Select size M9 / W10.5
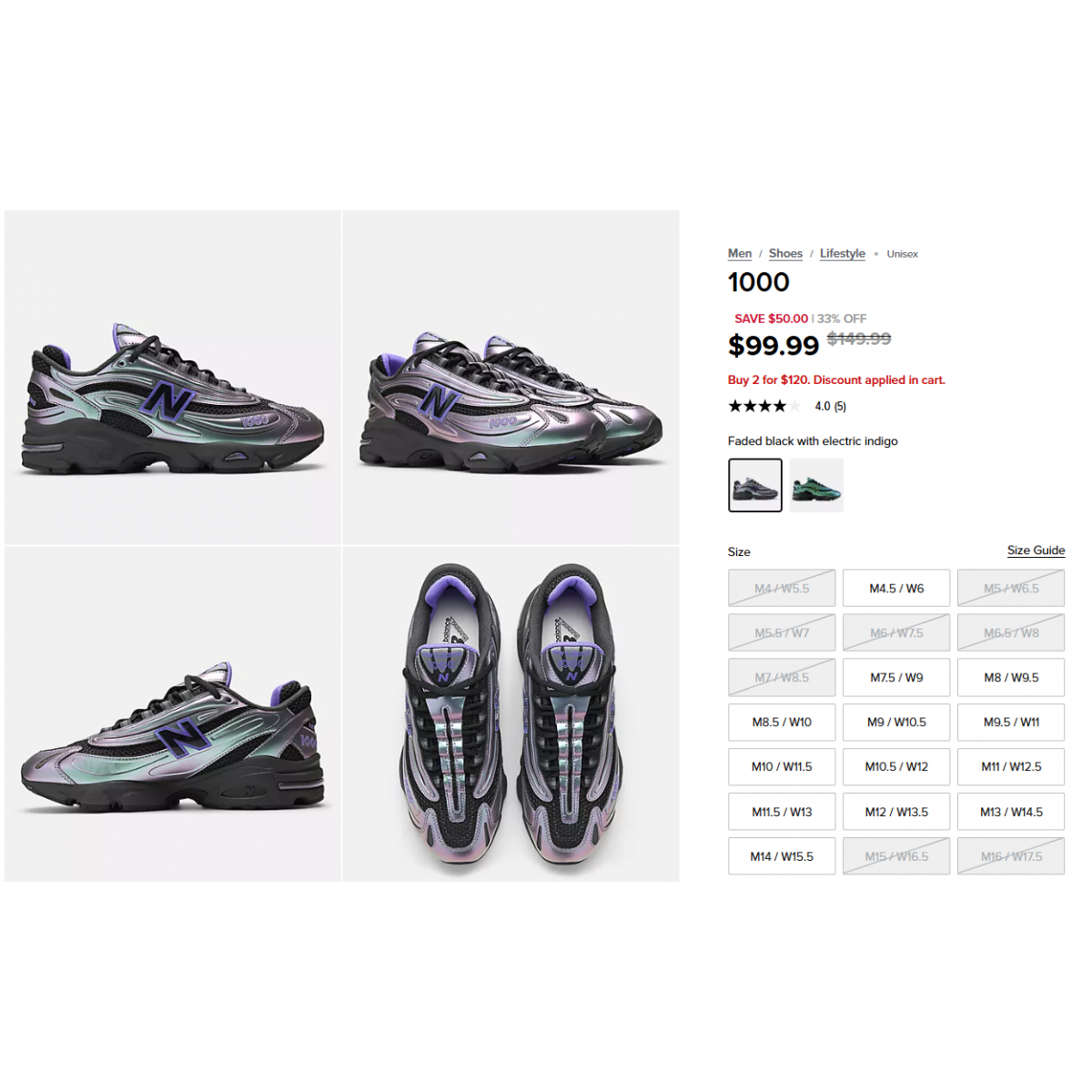This screenshot has width=1092, height=1092. coord(896,722)
